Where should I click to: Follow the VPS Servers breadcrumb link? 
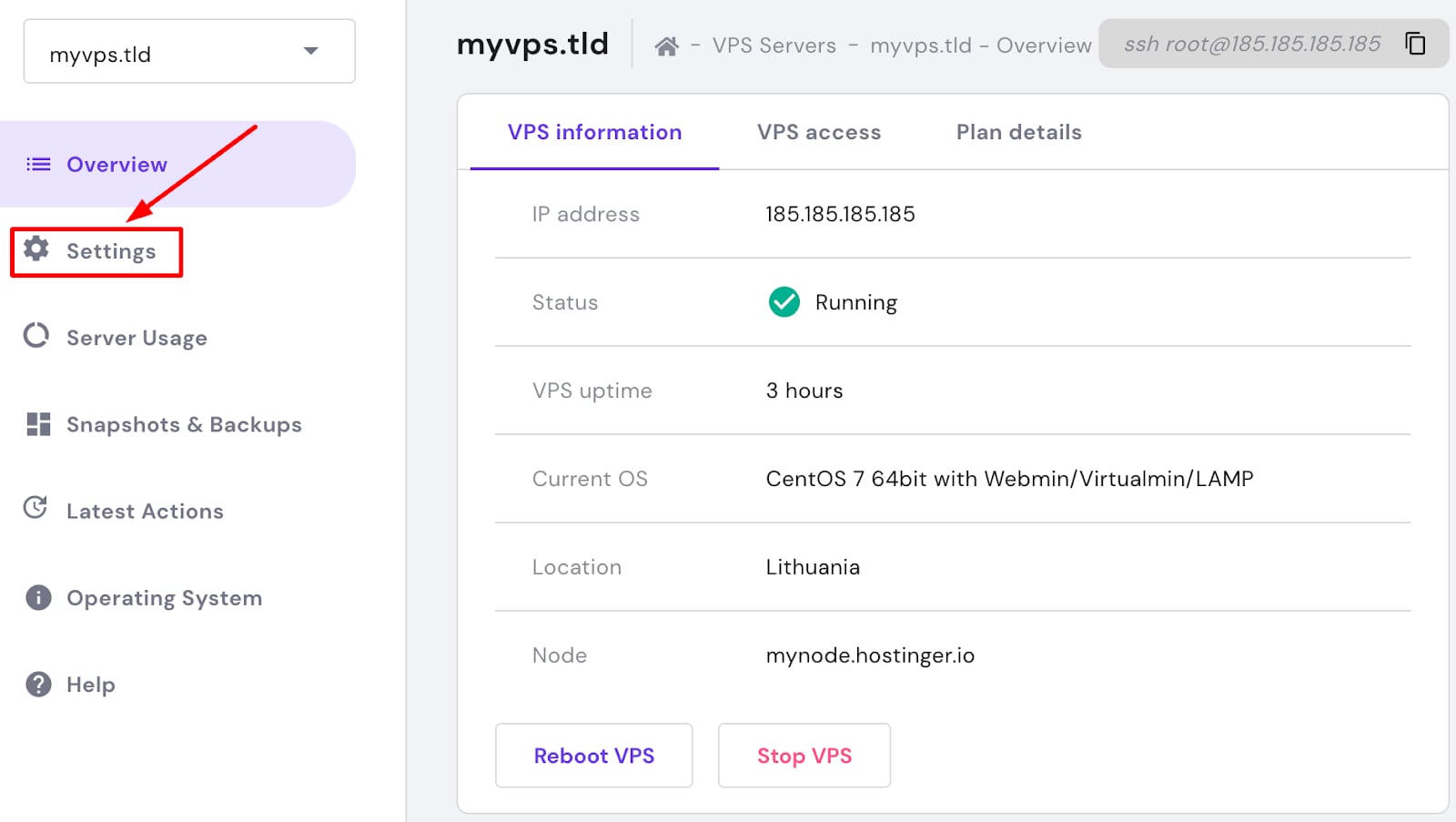773,46
